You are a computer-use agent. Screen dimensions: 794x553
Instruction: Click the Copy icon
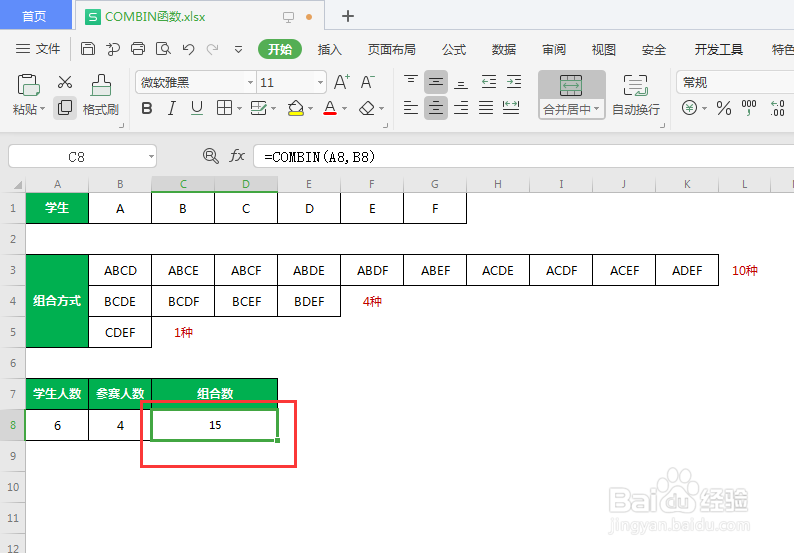65,107
